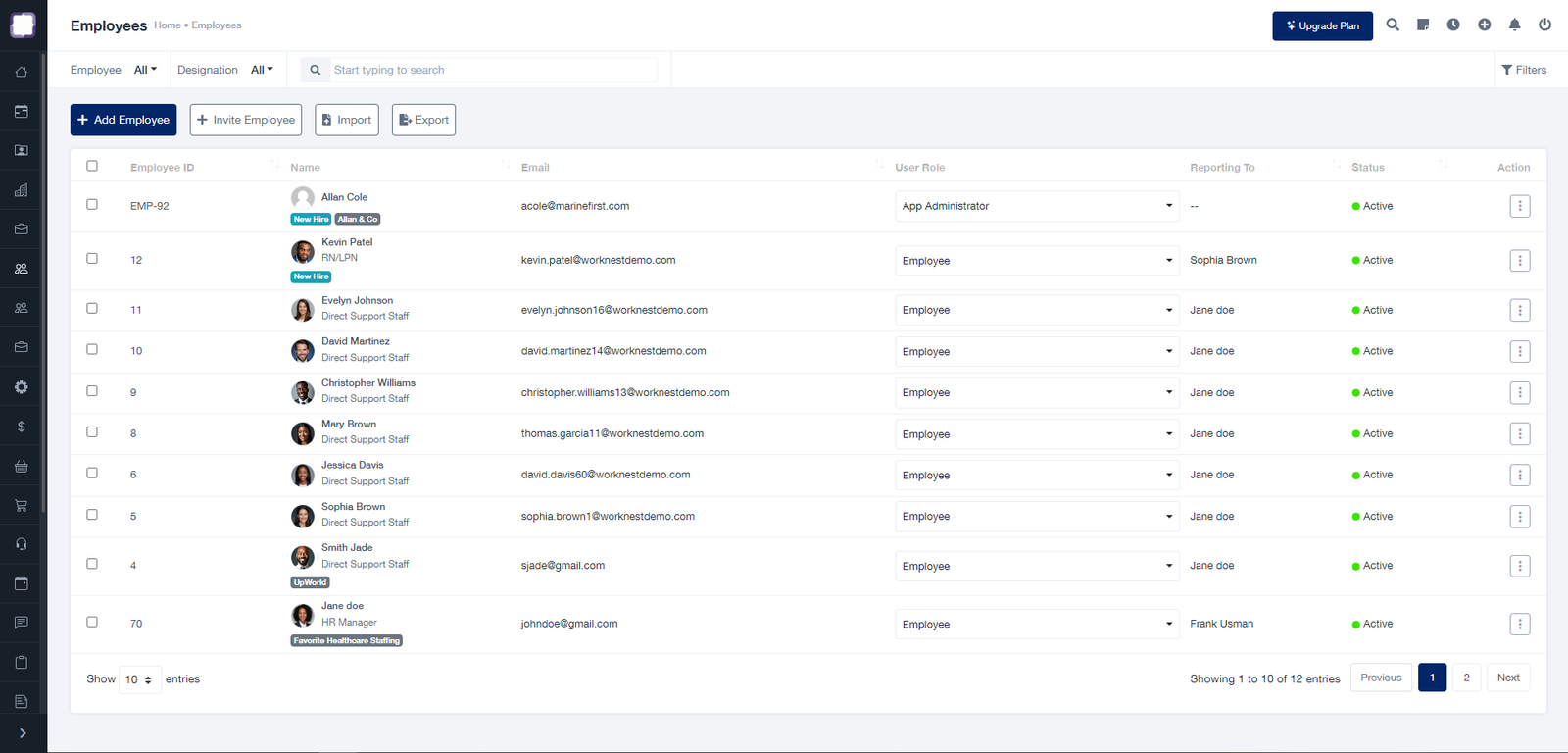Click the headset support sidebar icon

click(x=22, y=544)
